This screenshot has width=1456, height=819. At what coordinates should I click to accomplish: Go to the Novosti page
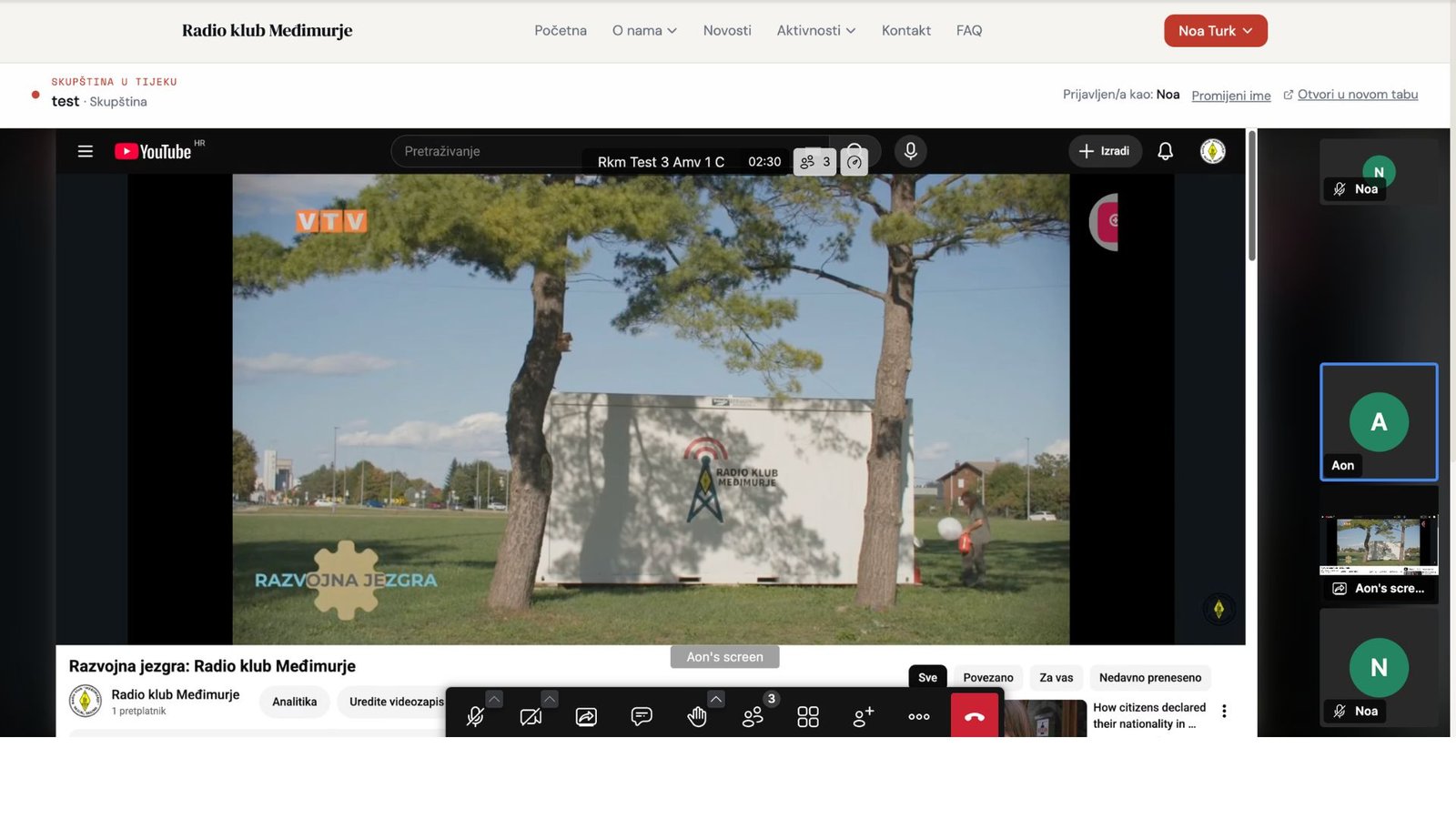pos(727,31)
